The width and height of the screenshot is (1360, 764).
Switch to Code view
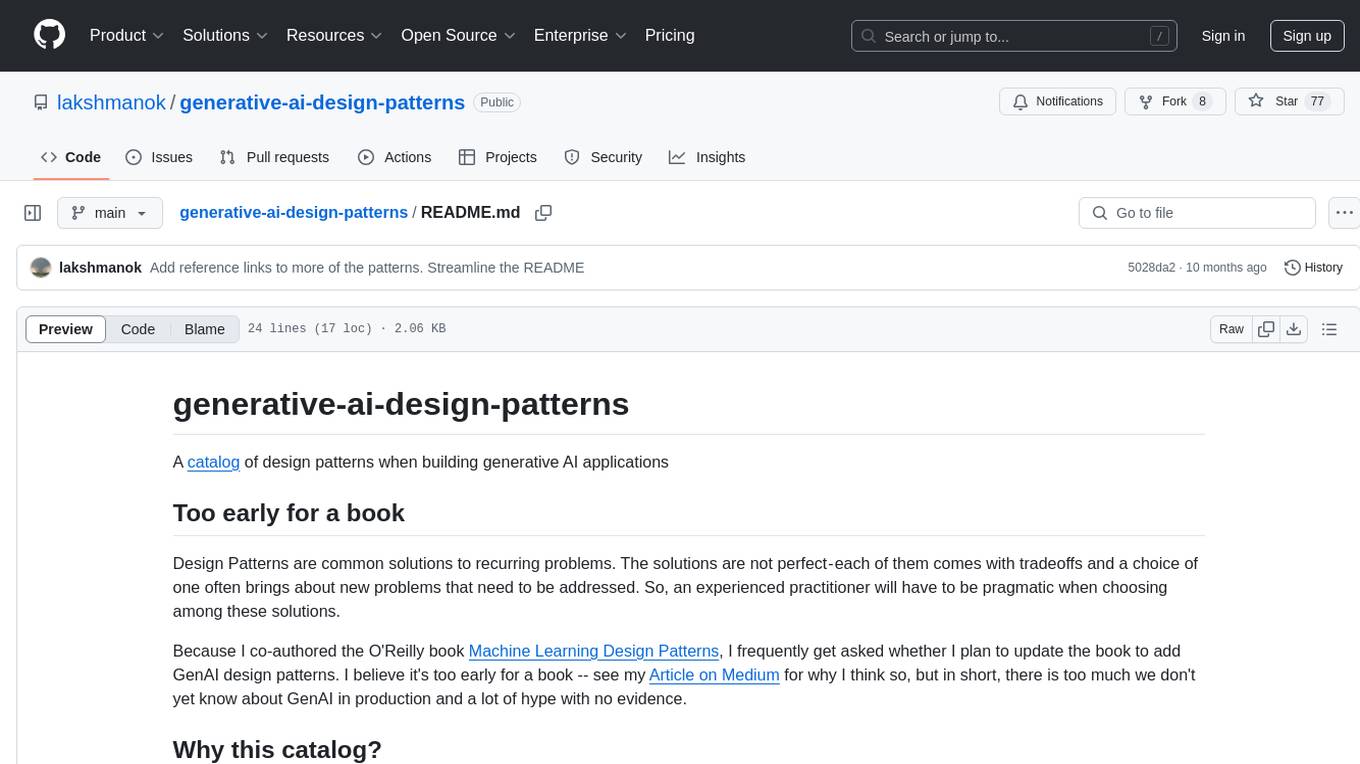click(138, 329)
